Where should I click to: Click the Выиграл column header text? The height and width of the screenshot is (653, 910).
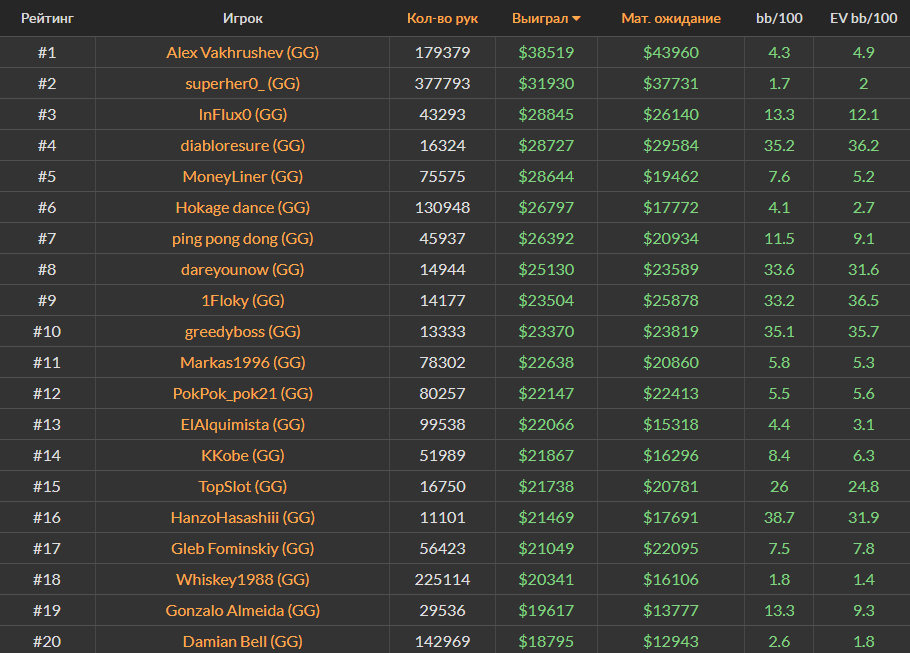pyautogui.click(x=539, y=18)
